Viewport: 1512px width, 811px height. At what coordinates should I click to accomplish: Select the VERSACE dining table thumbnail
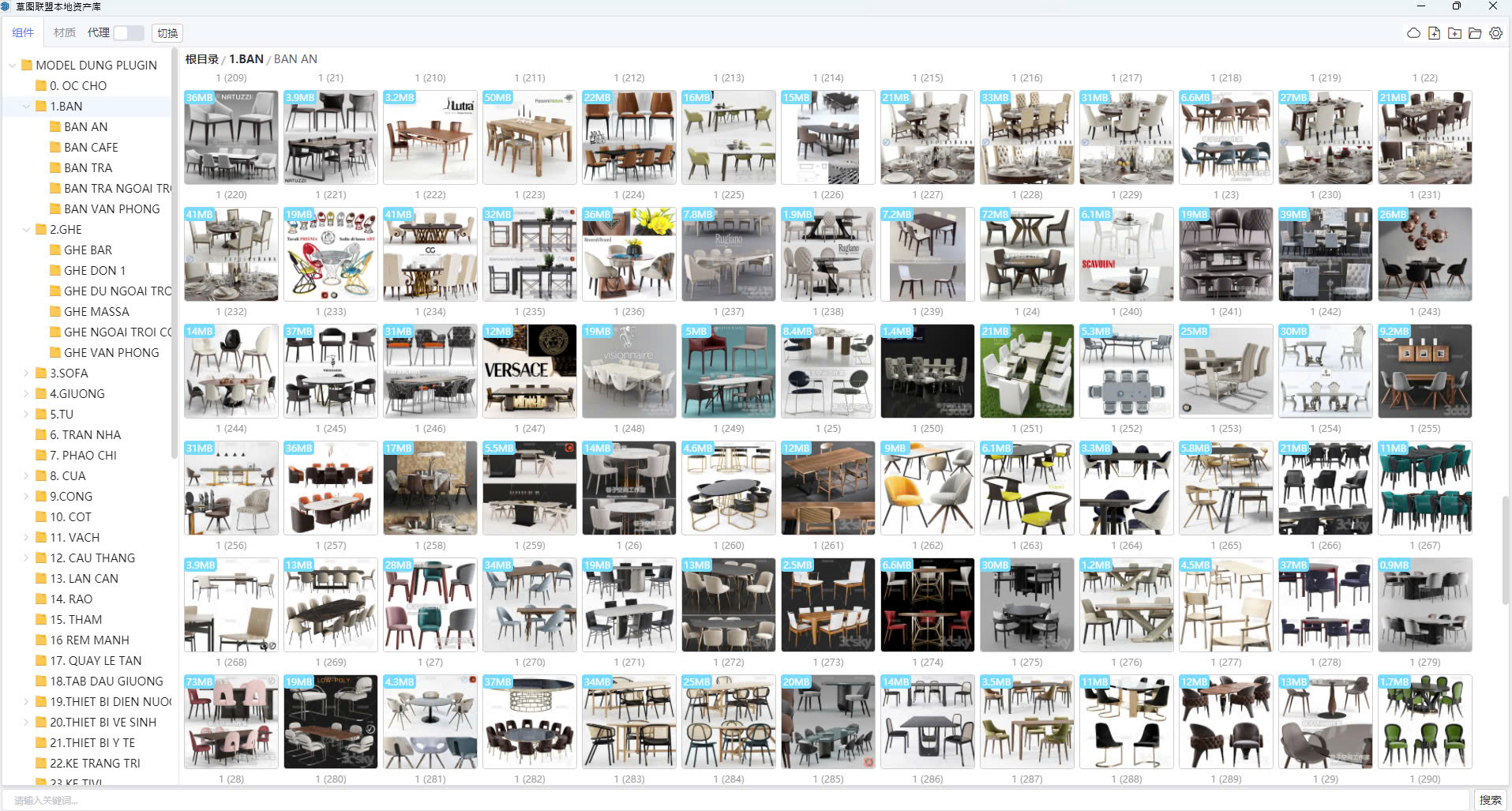[x=529, y=371]
